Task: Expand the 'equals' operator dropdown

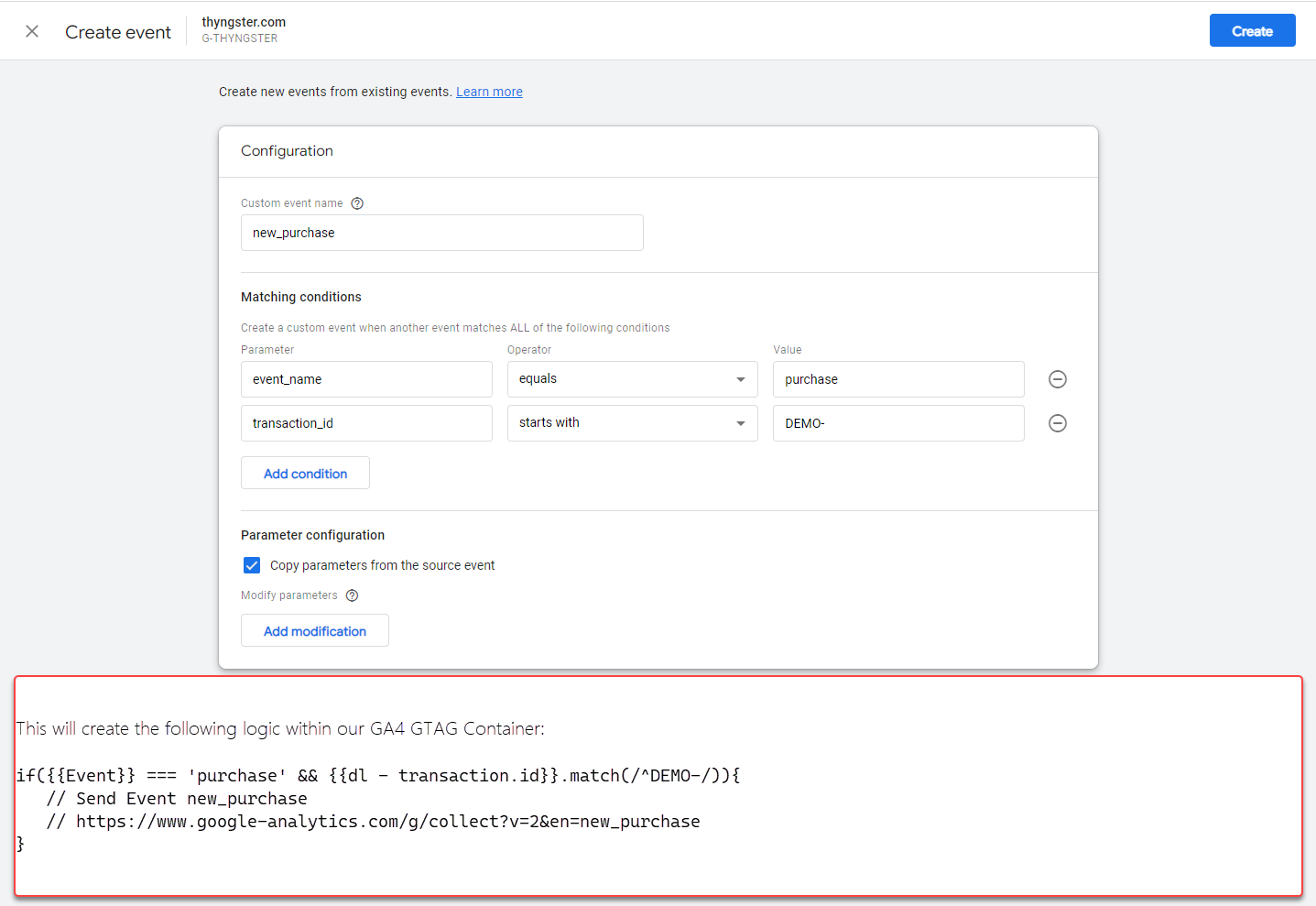Action: (632, 379)
